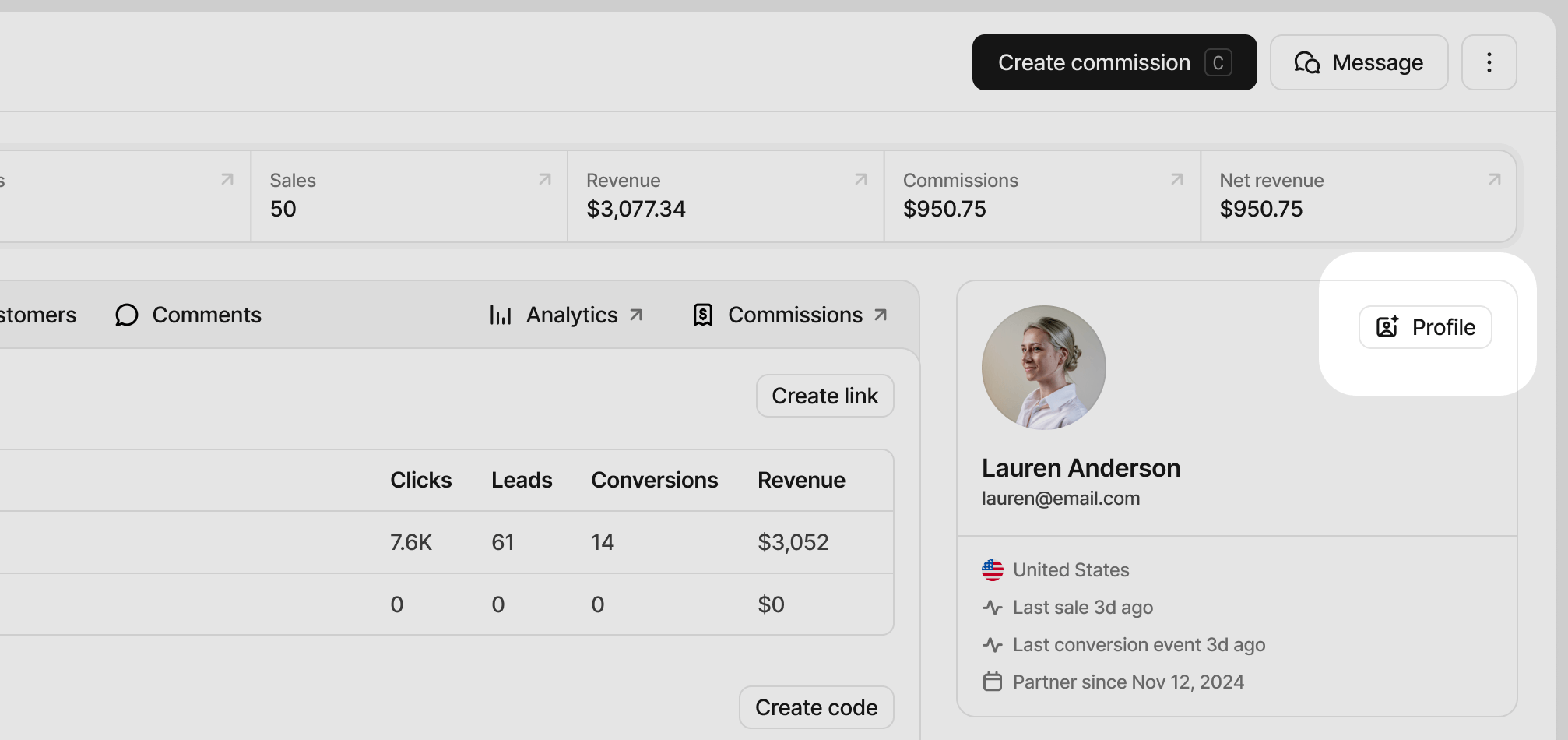Click the Commissions $950.75 stat card
The width and height of the screenshot is (1568, 740).
(x=1042, y=196)
